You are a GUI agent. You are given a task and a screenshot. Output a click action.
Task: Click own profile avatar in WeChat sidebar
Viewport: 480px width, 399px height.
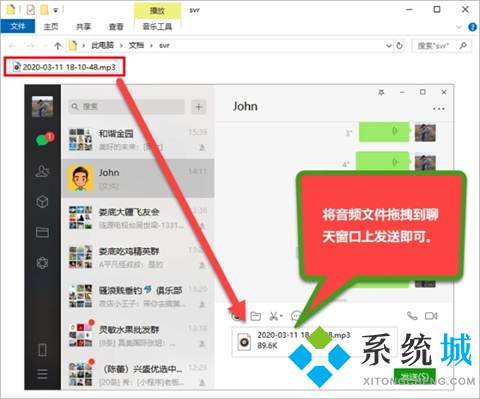click(42, 107)
